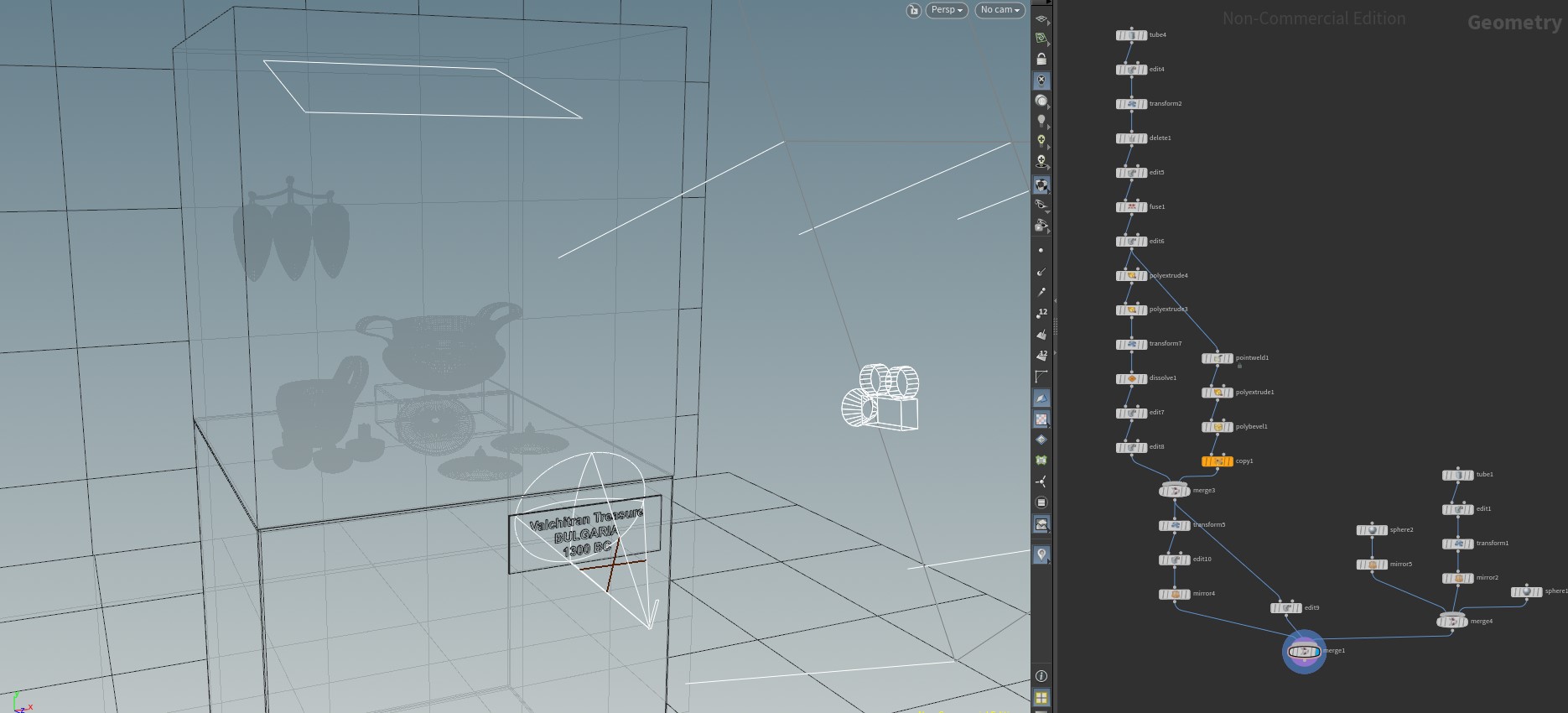Toggle the reference plane display icon
1568x713 pixels.
pos(1041,18)
